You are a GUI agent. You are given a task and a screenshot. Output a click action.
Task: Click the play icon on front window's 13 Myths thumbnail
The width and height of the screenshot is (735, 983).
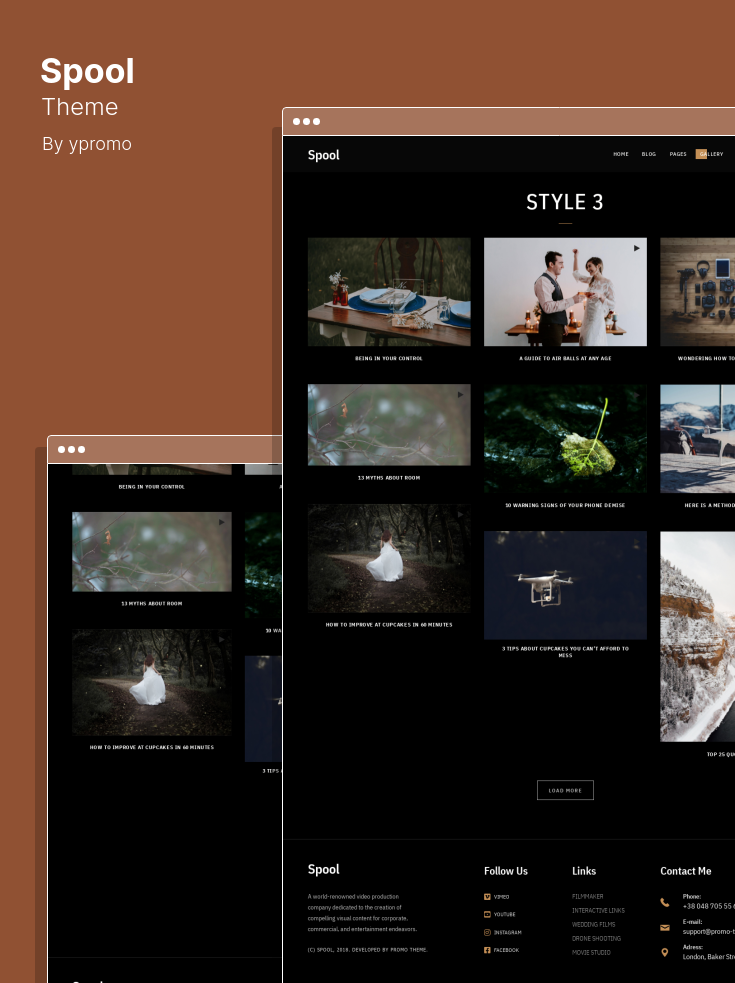460,395
